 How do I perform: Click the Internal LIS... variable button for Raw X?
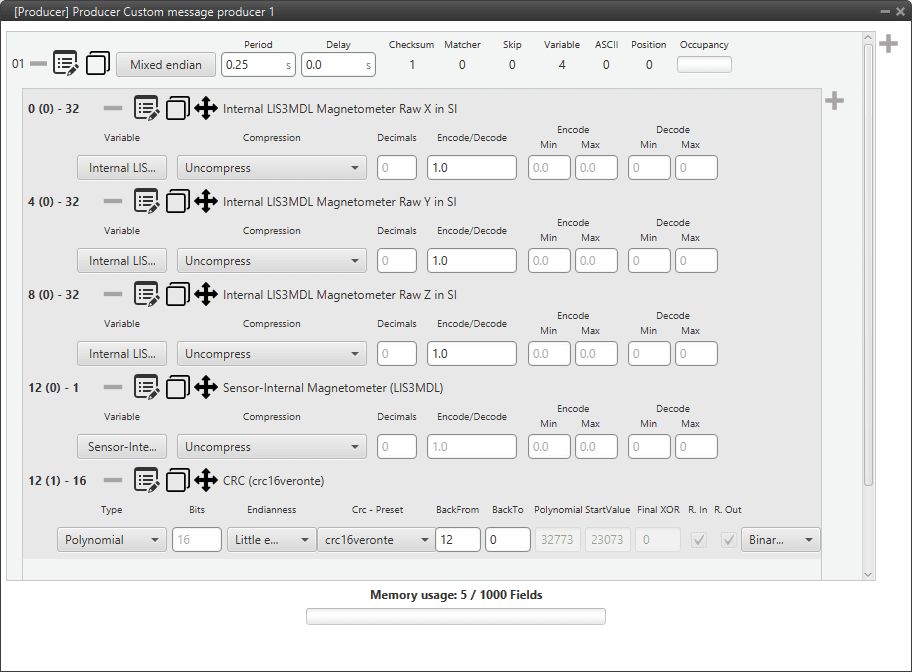click(x=122, y=168)
